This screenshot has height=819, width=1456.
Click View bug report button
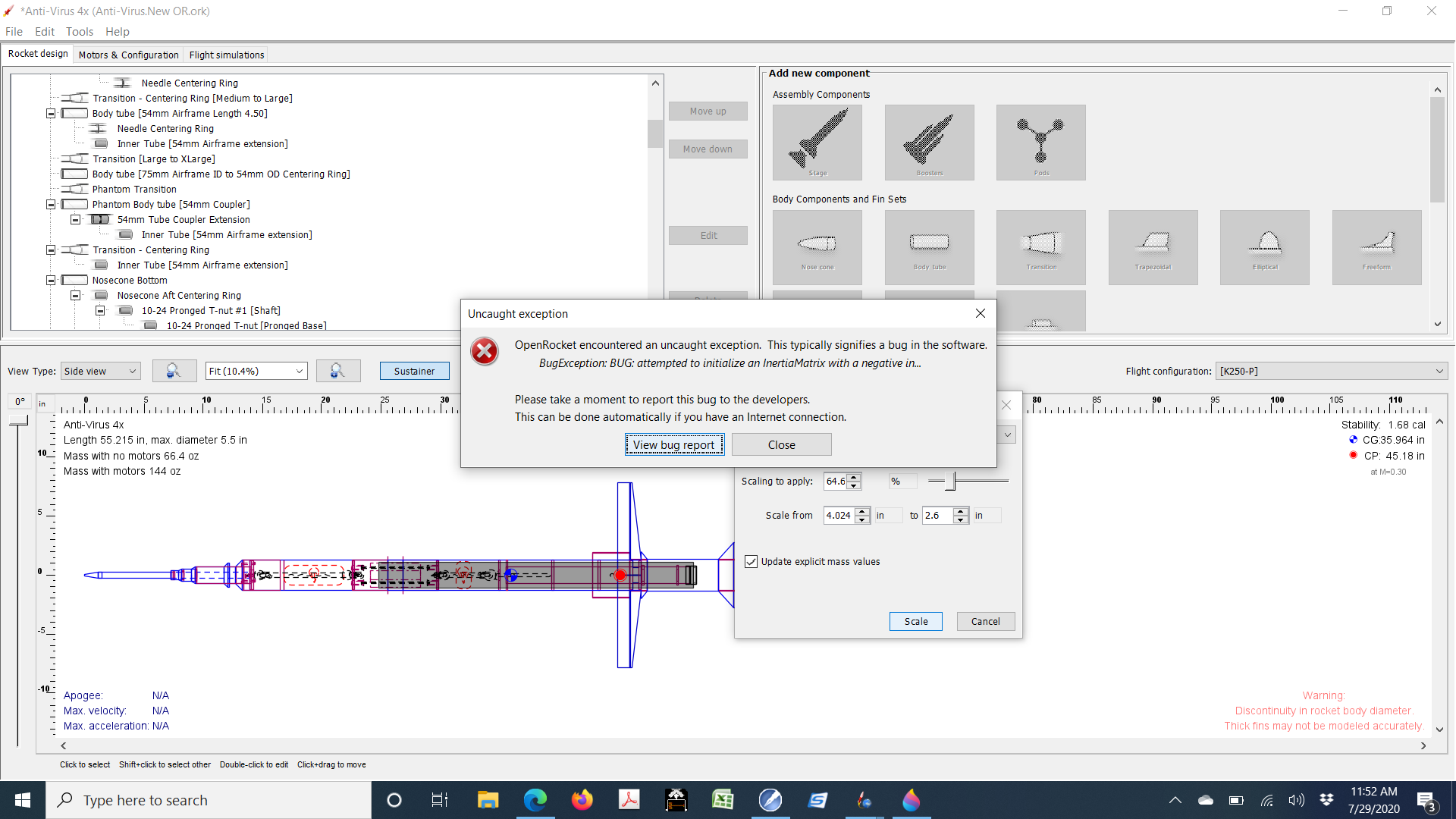pyautogui.click(x=674, y=444)
